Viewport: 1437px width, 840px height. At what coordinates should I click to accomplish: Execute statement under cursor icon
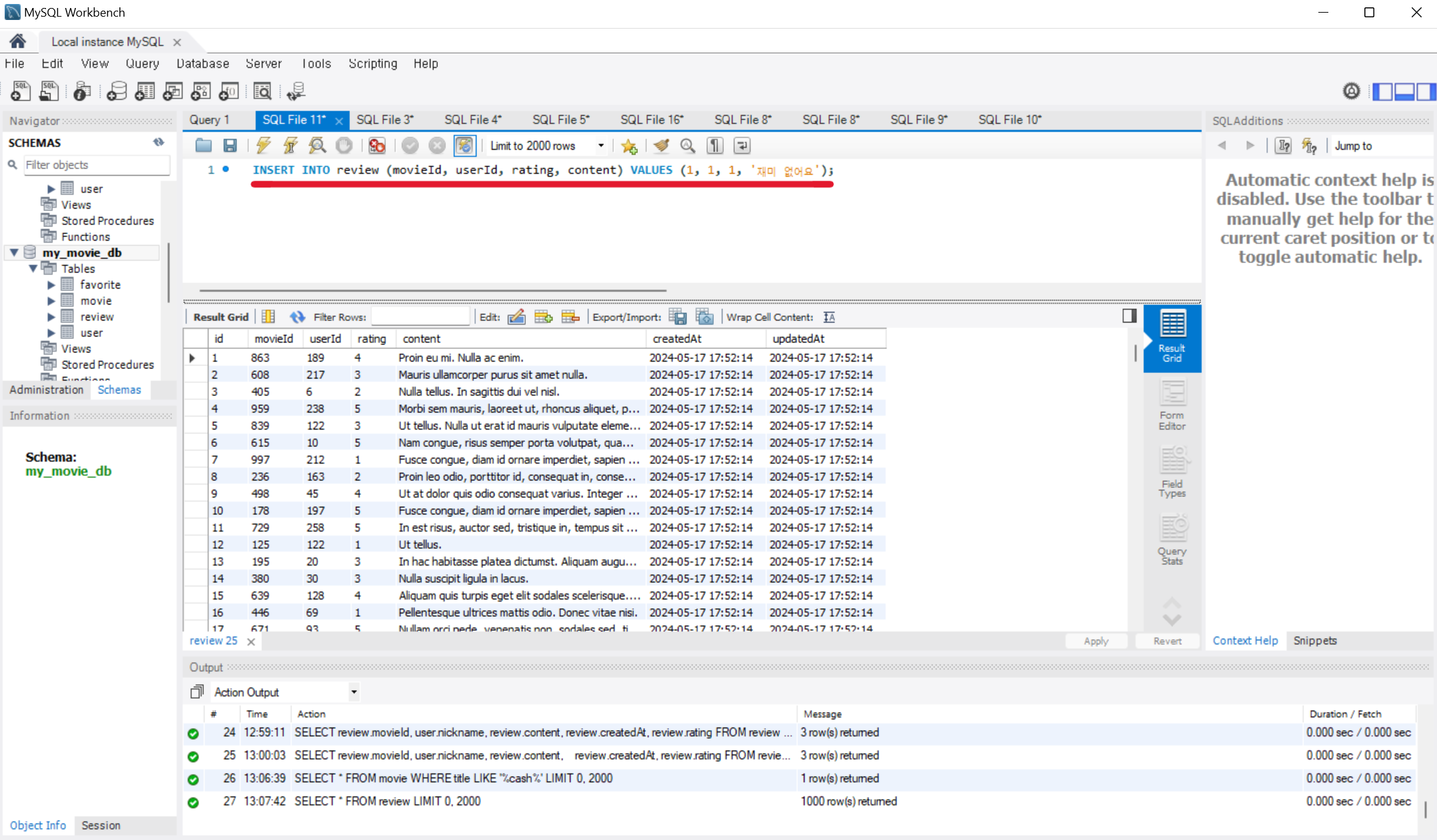tap(290, 145)
